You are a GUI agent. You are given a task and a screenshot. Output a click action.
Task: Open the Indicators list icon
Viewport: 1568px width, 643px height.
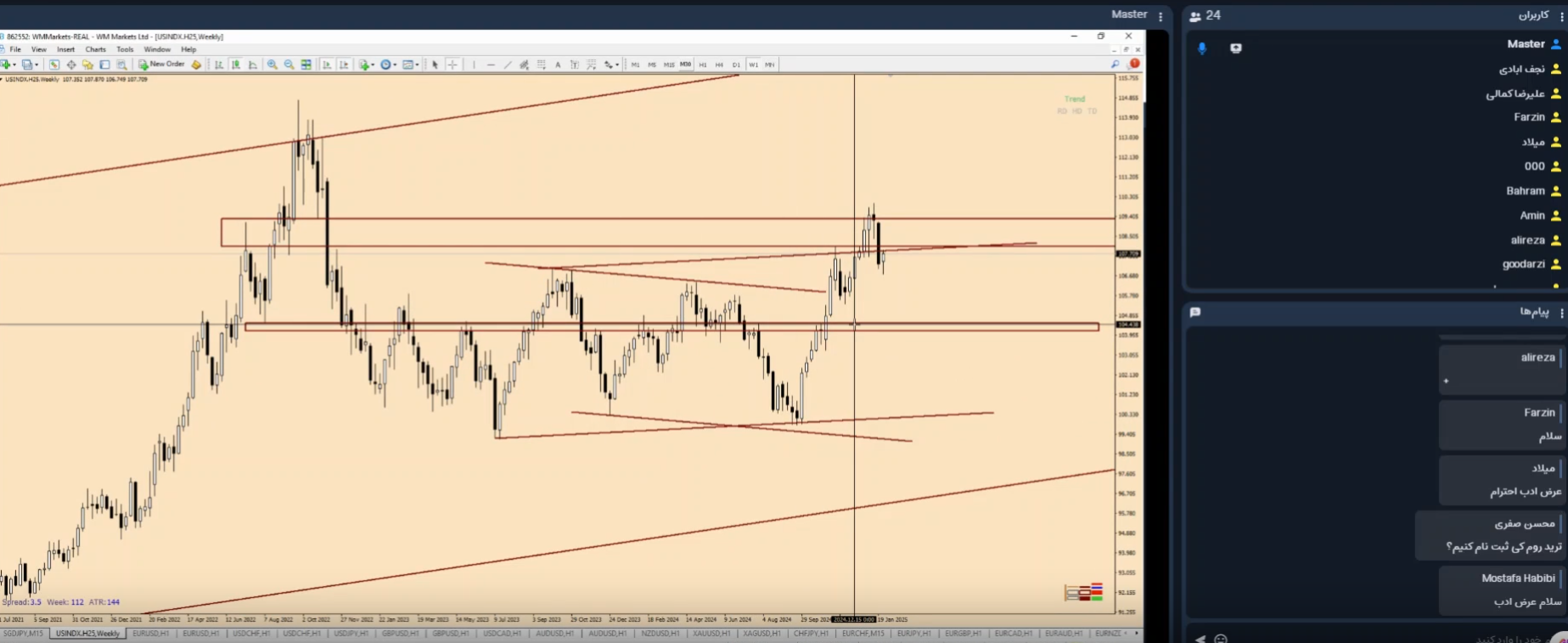pyautogui.click(x=364, y=65)
